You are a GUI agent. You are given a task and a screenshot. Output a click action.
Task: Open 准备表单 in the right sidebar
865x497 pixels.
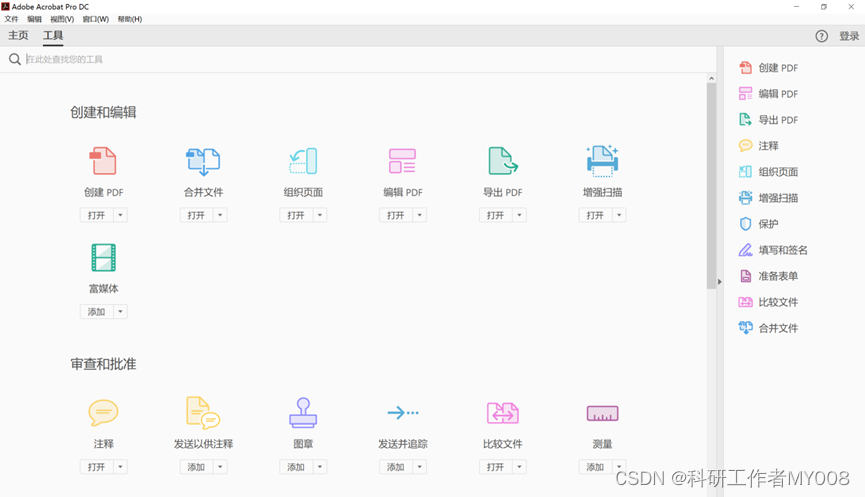(x=768, y=276)
